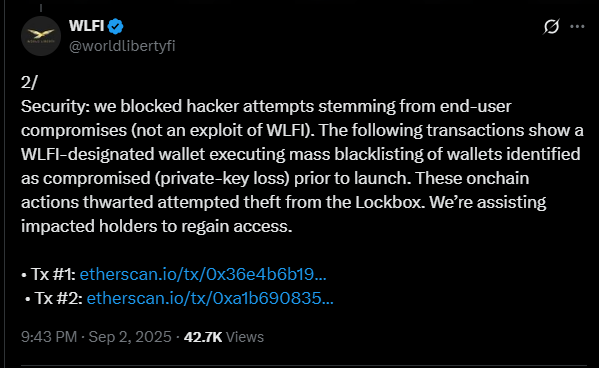Image resolution: width=599 pixels, height=368 pixels.
Task: Open the @worldlibertyfi handle link
Action: point(122,46)
